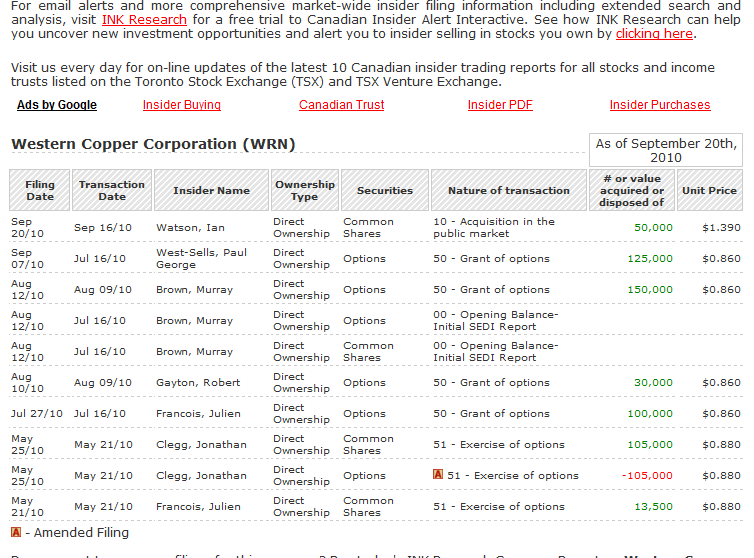The height and width of the screenshot is (558, 754).
Task: Click '10 - Acquisition in the public market'
Action: click(494, 228)
